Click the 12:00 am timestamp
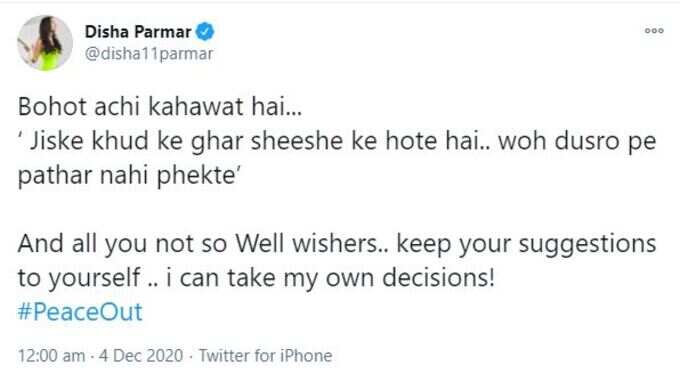This screenshot has width=680, height=373. [x=52, y=356]
